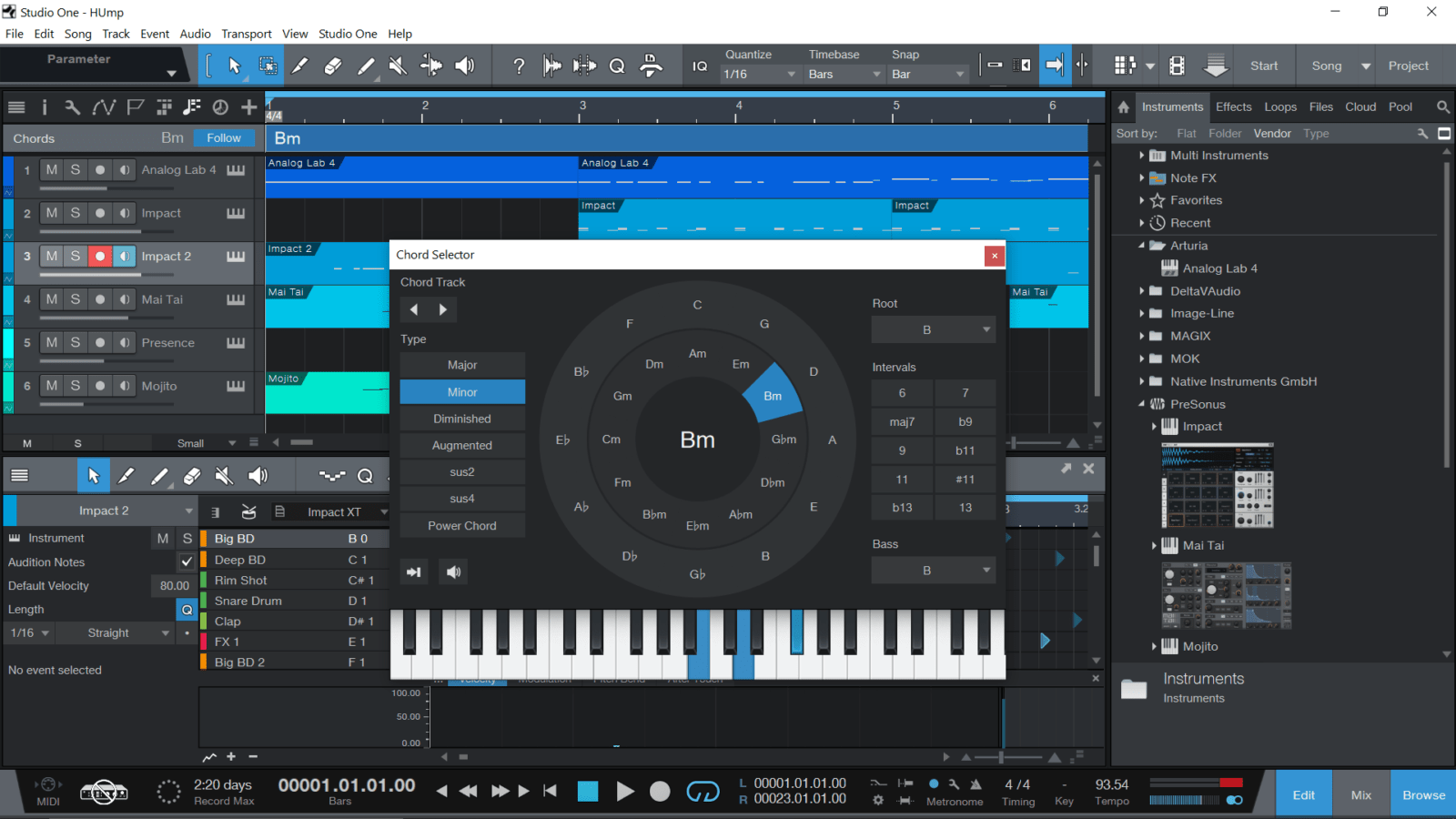Open the track list icon
The image size is (1456, 819).
(16, 107)
